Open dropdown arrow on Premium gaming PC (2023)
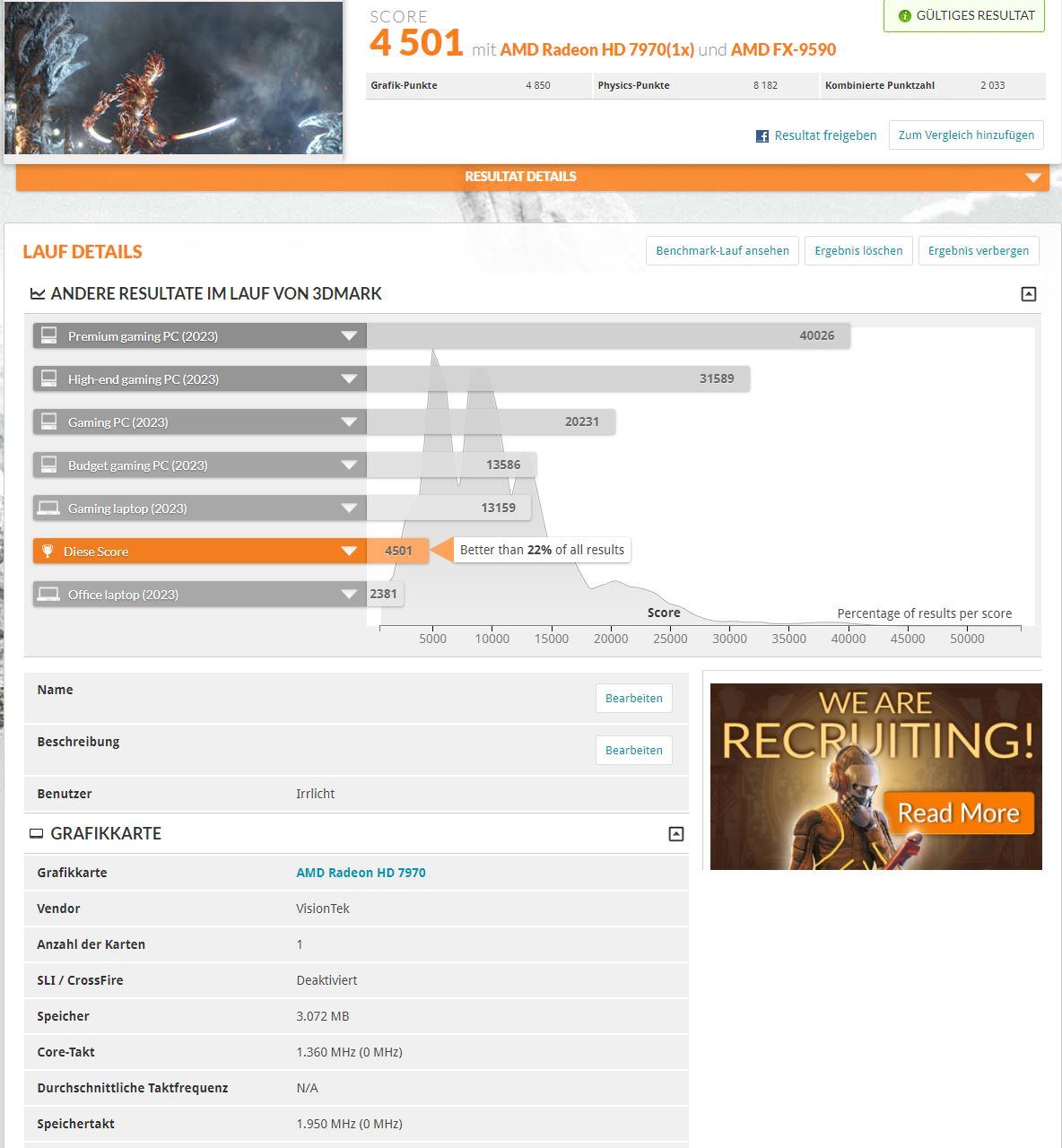Screen dimensions: 1062x1148 click(349, 335)
